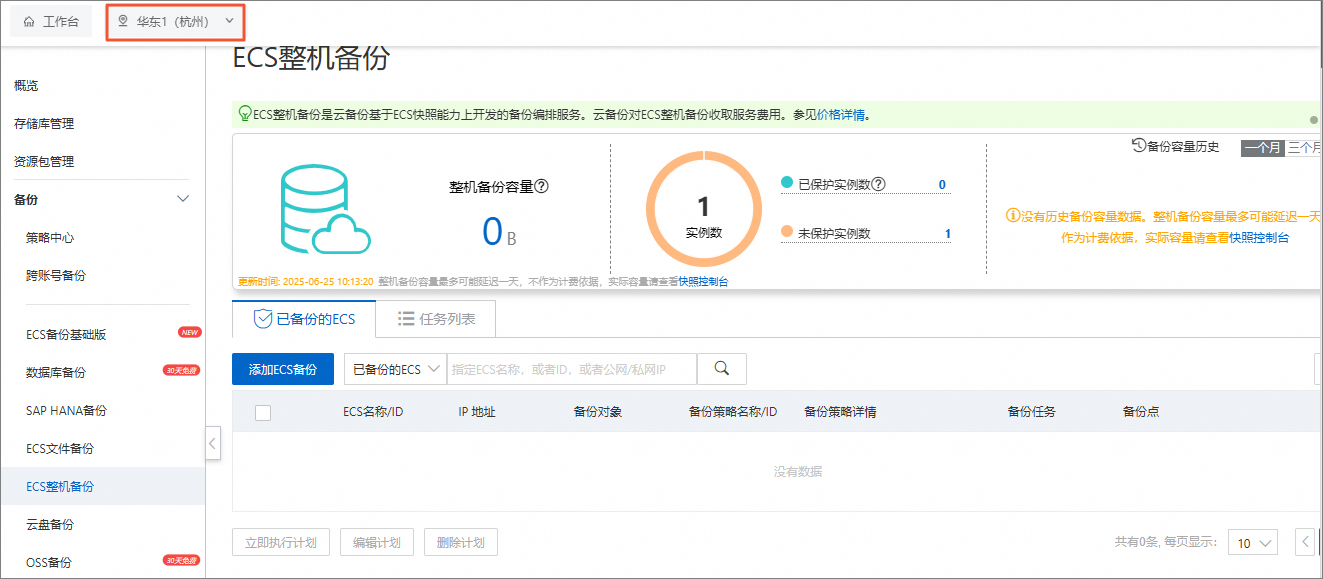Open 资源包管理 in the sidebar
The width and height of the screenshot is (1323, 579).
(44, 162)
